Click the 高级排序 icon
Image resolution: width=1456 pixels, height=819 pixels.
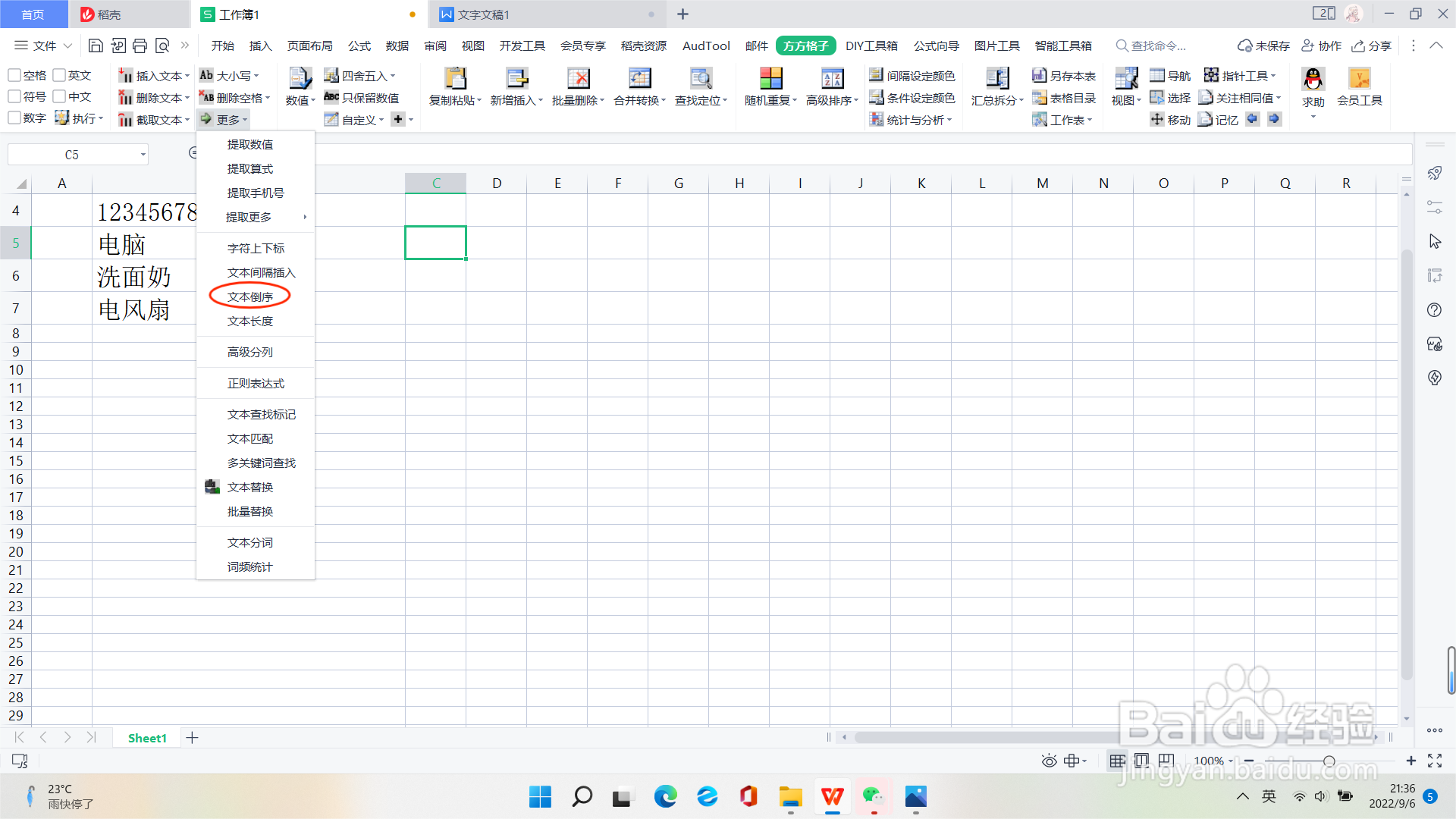(x=832, y=79)
